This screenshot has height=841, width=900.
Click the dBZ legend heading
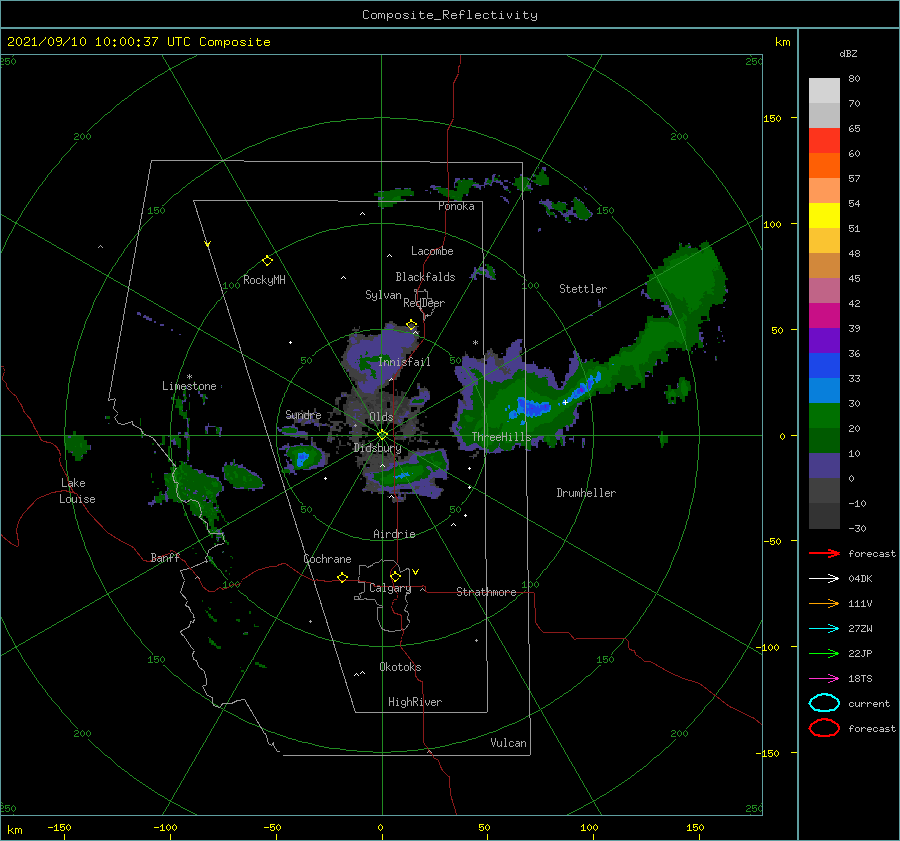point(848,53)
